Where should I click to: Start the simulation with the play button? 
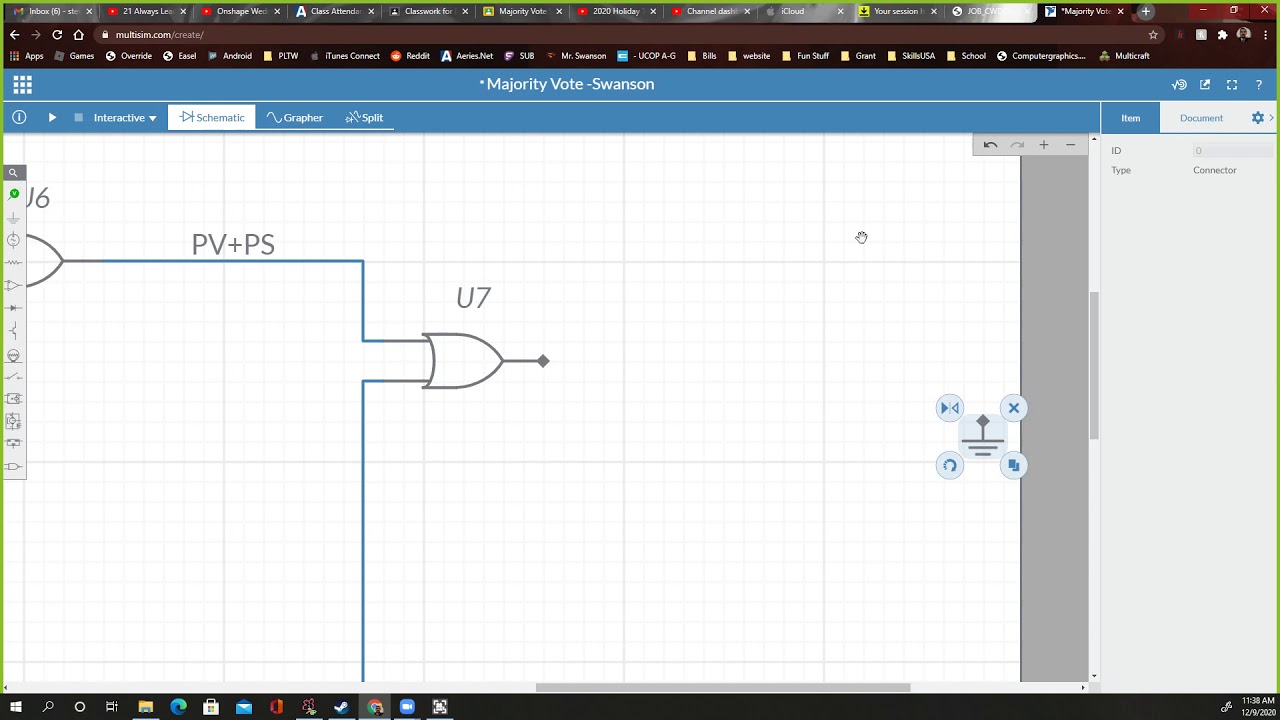tap(52, 118)
